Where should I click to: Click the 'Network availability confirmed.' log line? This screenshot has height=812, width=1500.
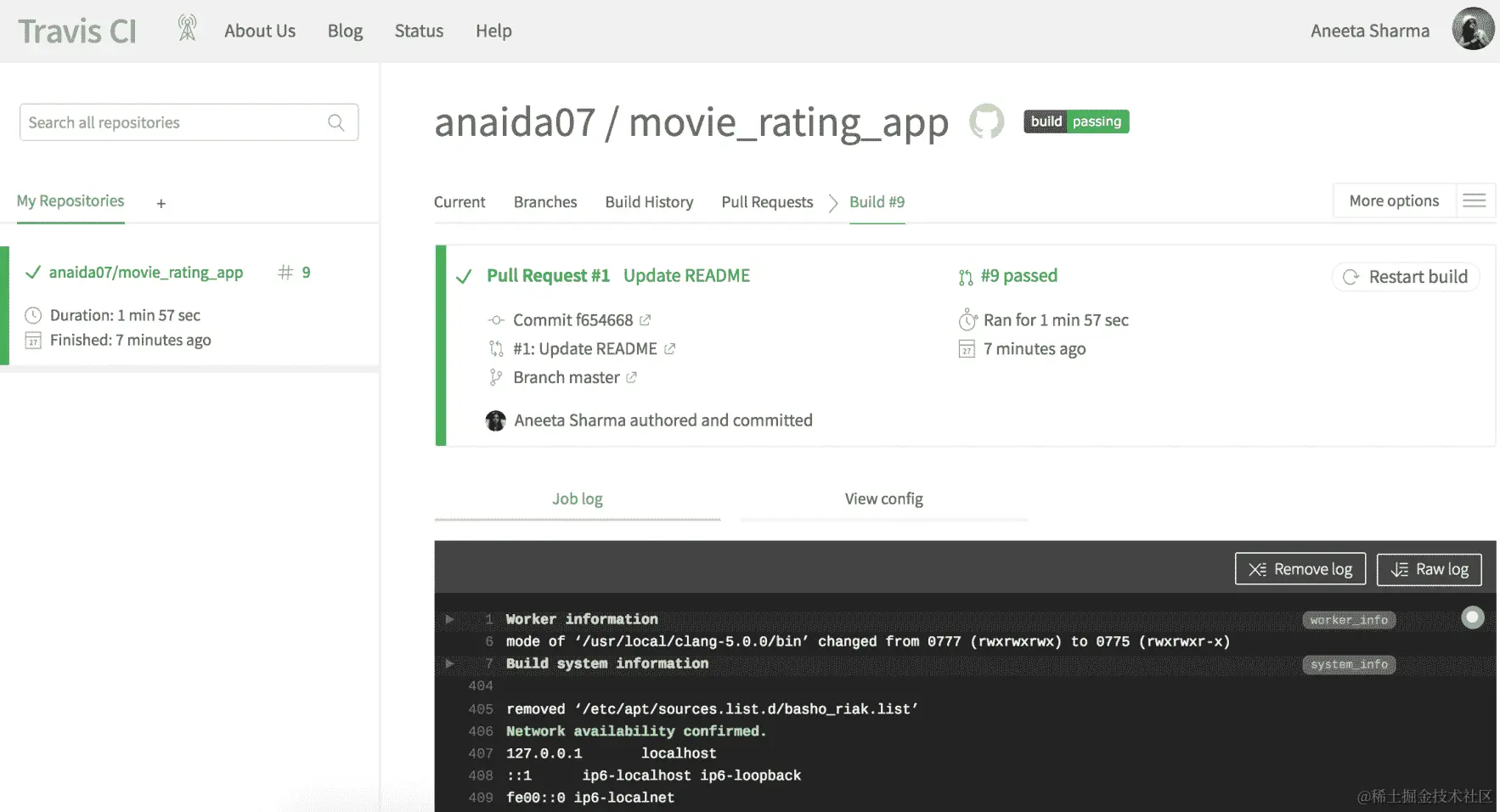(x=636, y=731)
